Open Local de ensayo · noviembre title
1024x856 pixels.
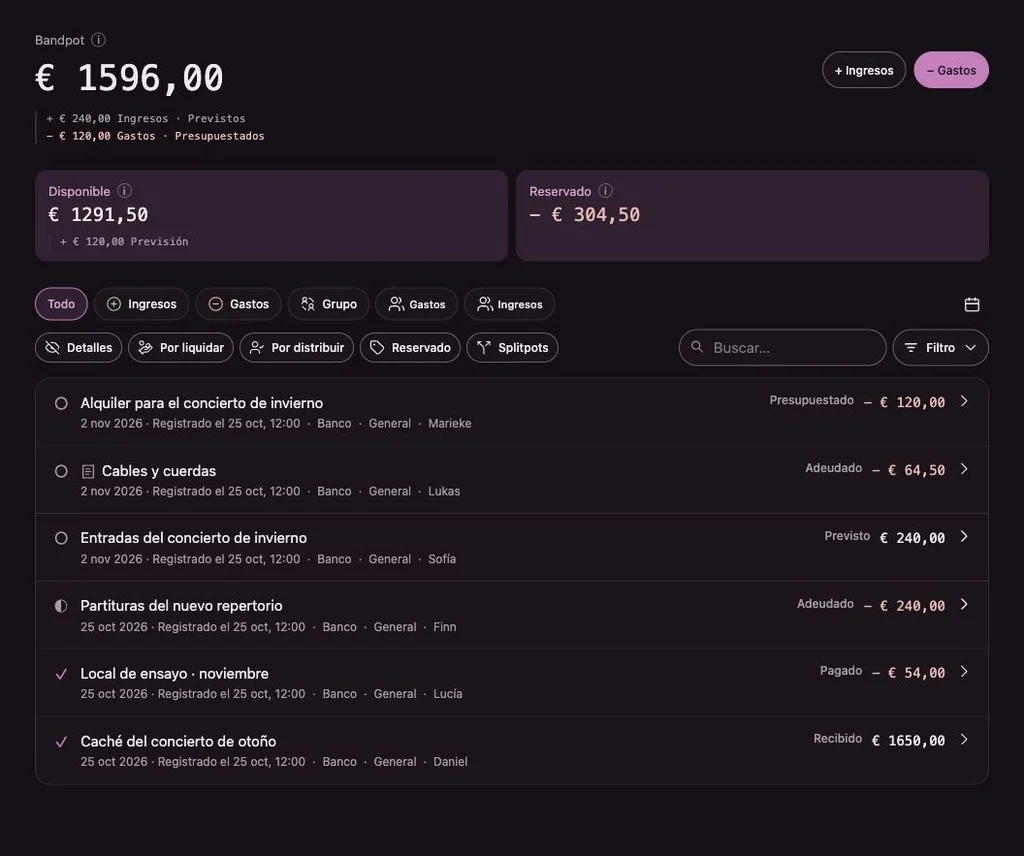point(174,673)
